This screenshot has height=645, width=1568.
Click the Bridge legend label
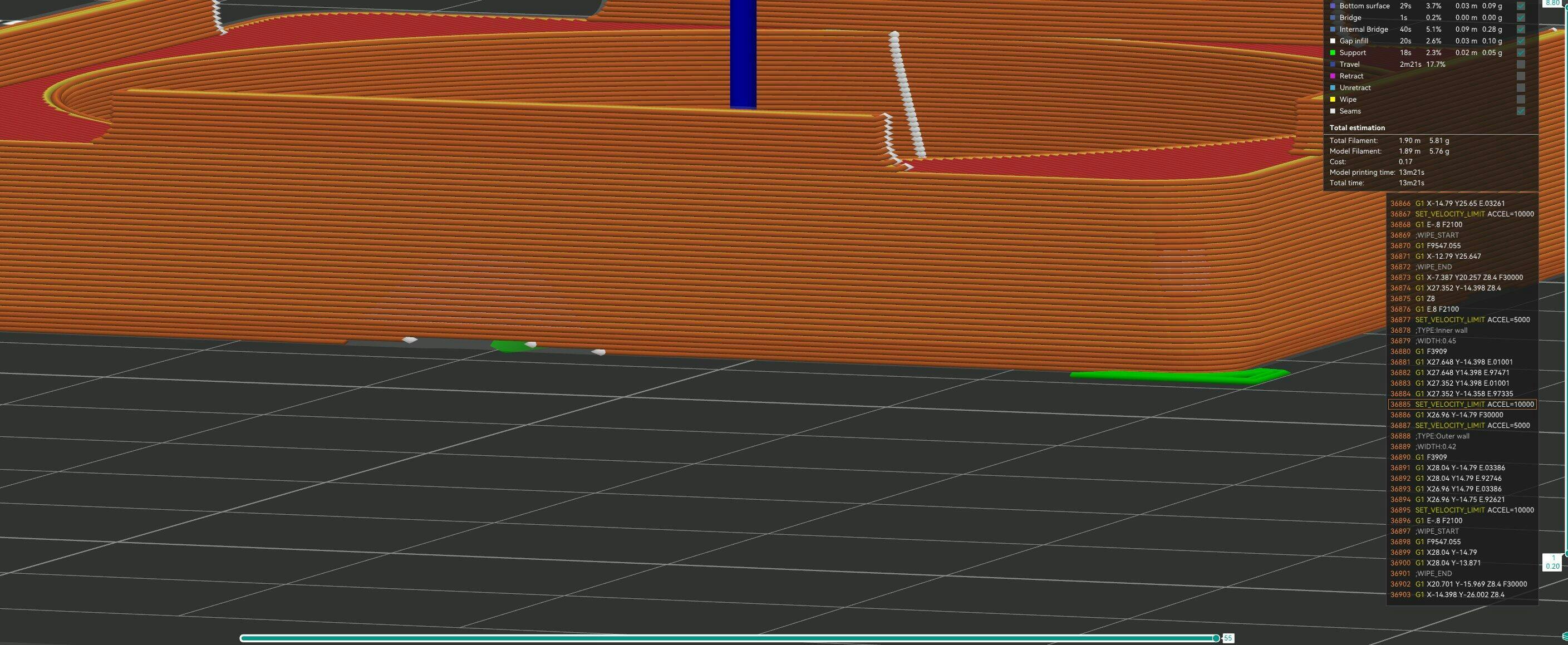(1350, 18)
